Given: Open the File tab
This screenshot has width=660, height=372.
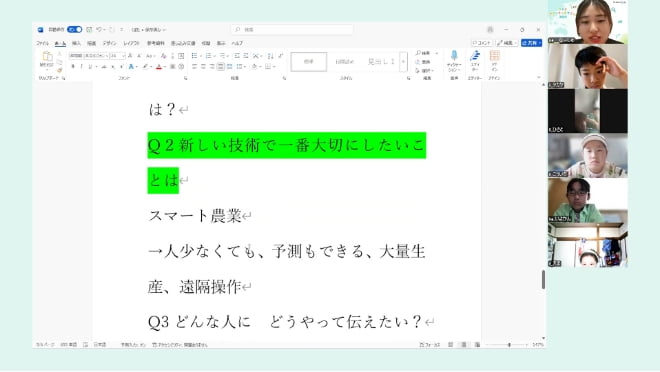Looking at the screenshot, I should [43, 43].
